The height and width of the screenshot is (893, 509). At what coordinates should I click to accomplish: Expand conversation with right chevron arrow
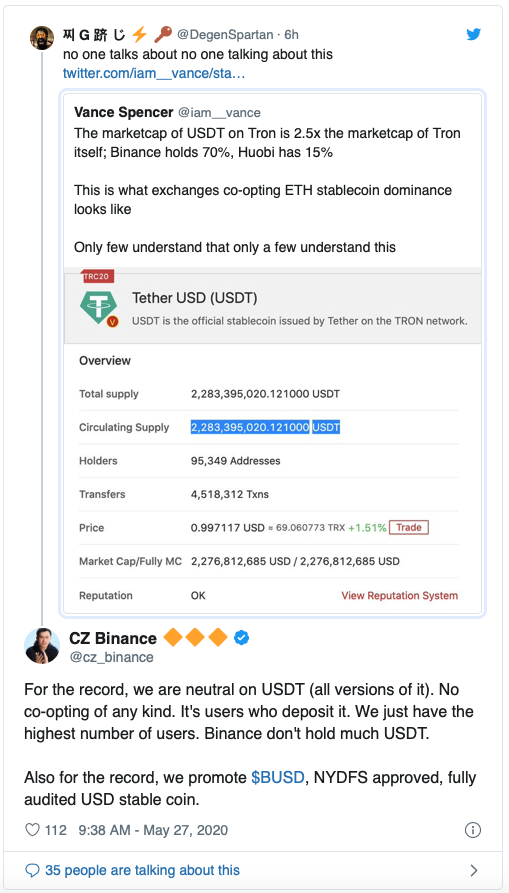click(473, 870)
